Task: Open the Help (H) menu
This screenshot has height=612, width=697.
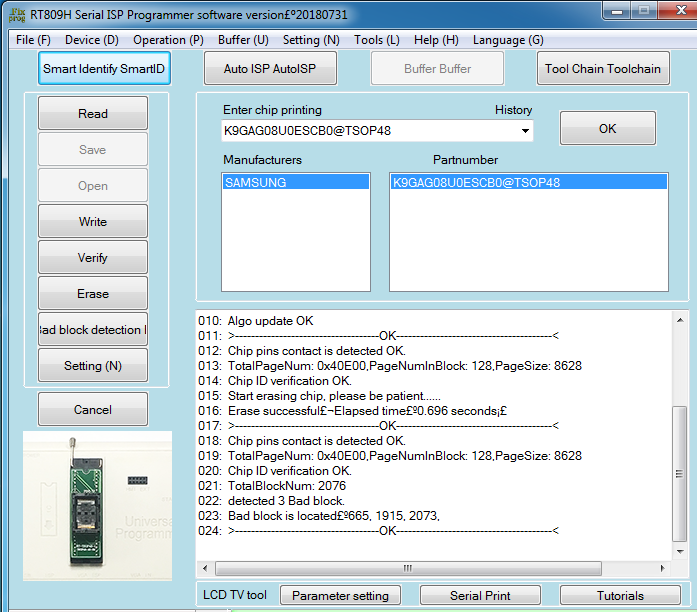Action: coord(436,40)
